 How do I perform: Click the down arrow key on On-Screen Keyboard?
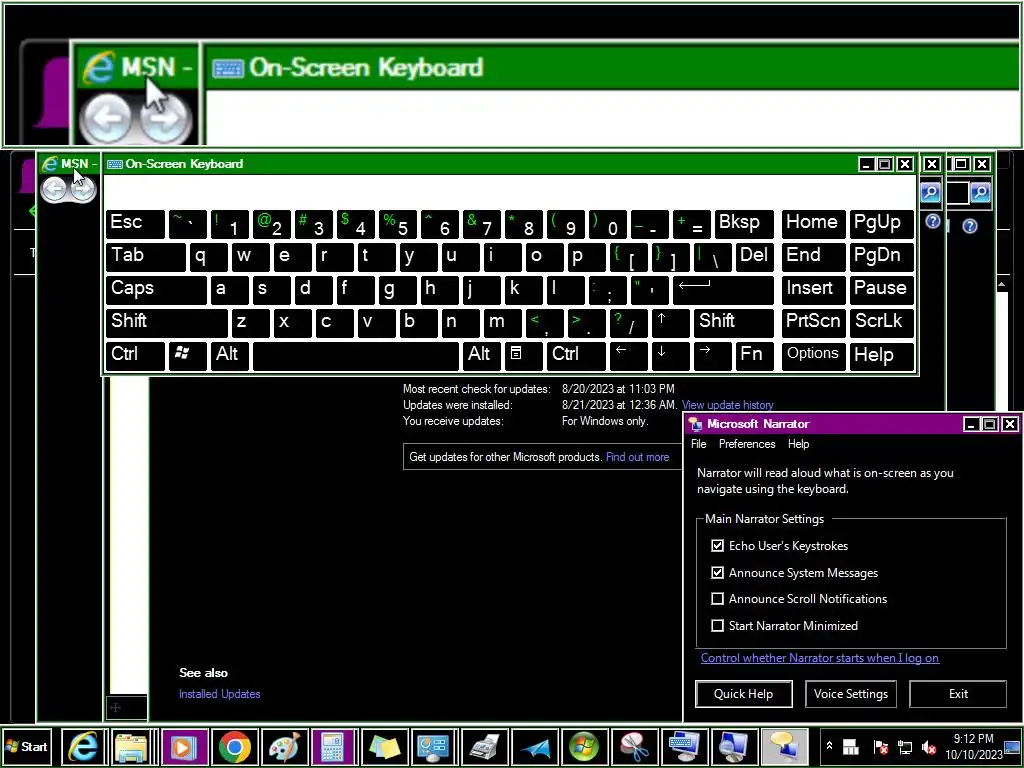tap(669, 355)
